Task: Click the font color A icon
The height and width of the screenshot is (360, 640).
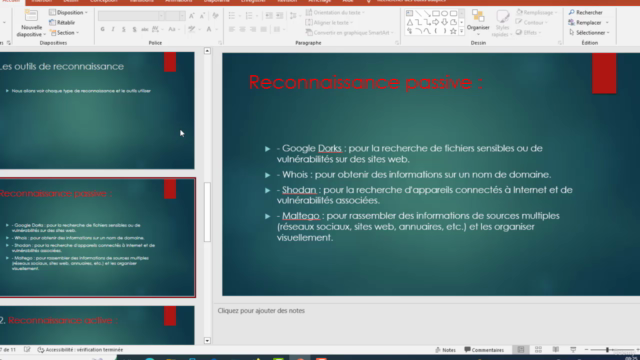Action: tap(209, 29)
